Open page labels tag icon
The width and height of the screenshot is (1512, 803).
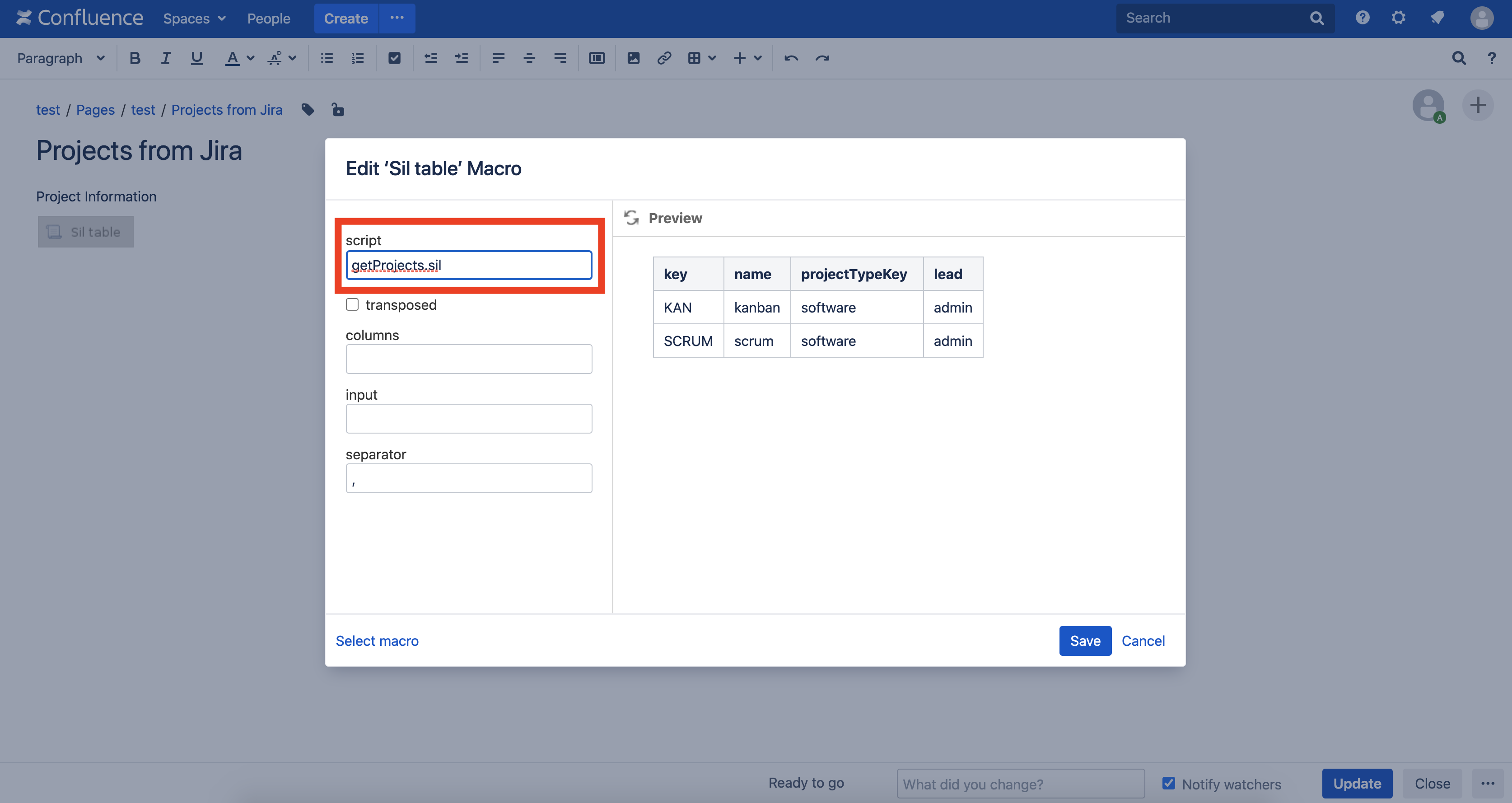[308, 110]
